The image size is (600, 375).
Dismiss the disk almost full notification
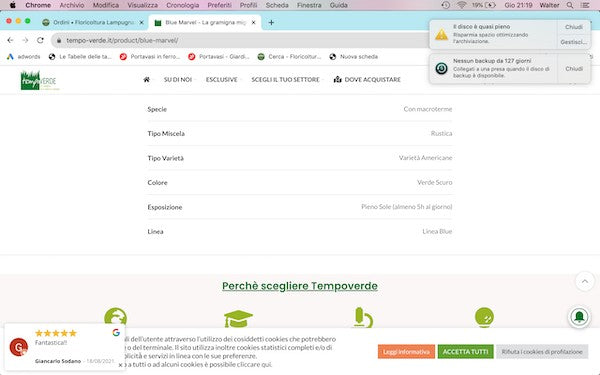pos(574,27)
